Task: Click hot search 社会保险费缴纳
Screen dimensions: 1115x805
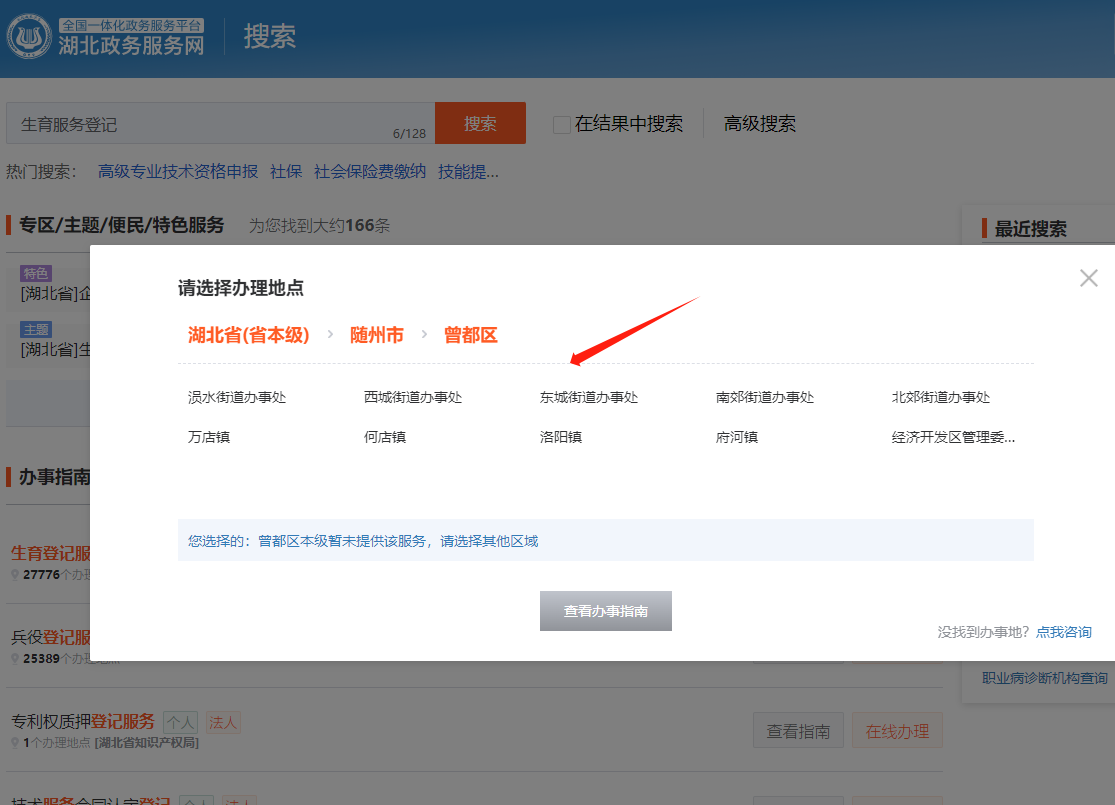Action: 370,171
